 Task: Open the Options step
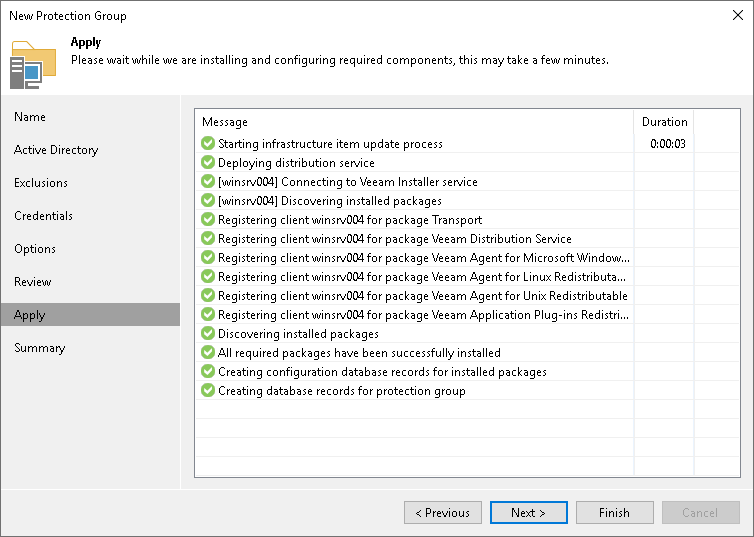click(35, 249)
